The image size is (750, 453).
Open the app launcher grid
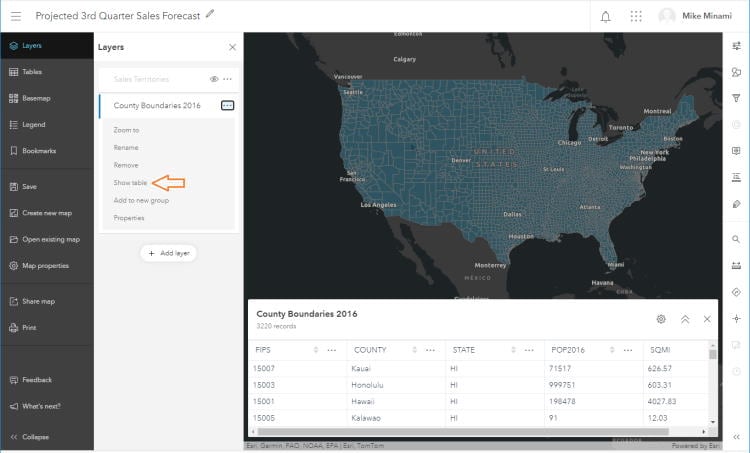tap(636, 16)
